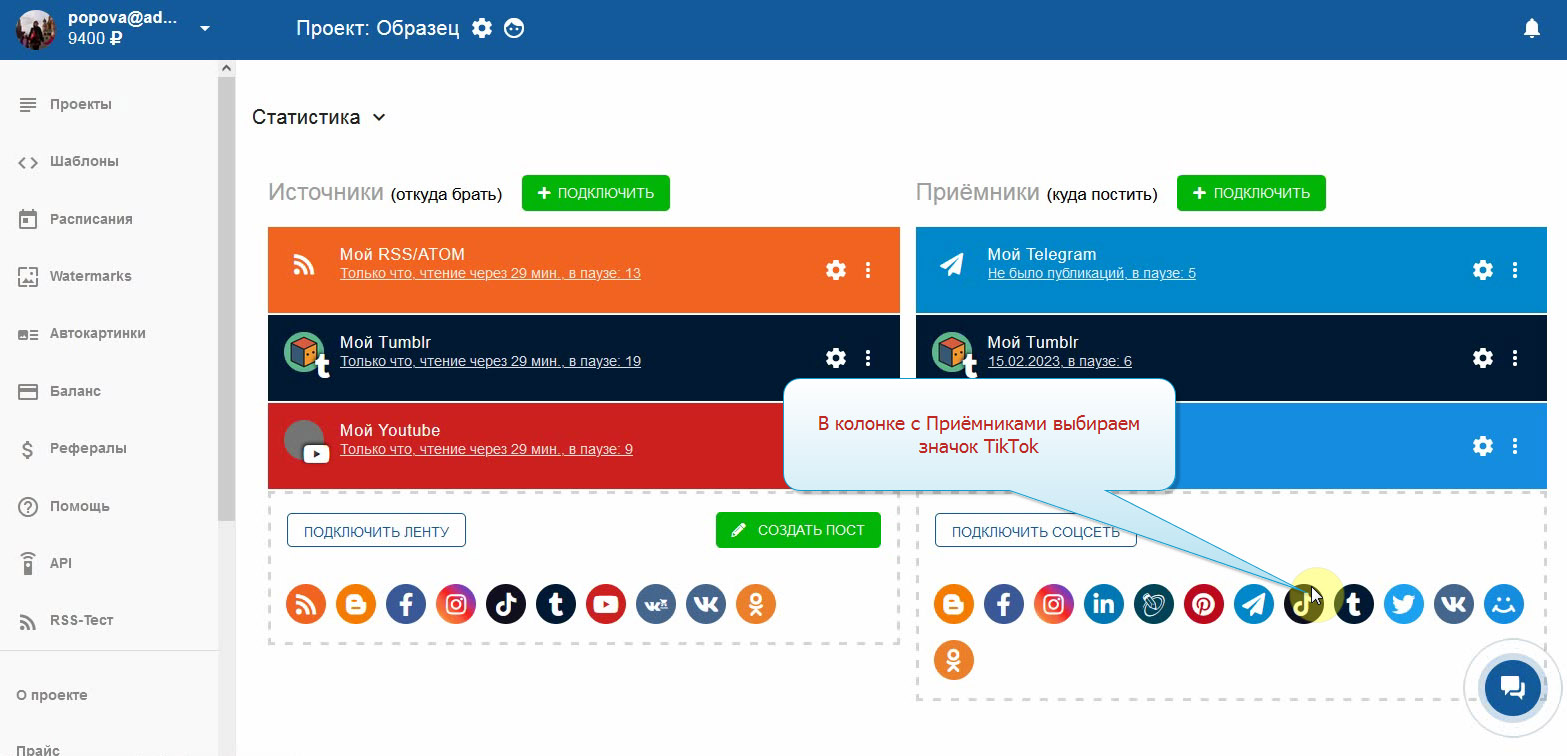This screenshot has height=756, width=1567.
Task: Go to Шаблоны in the sidebar
Action: [84, 162]
